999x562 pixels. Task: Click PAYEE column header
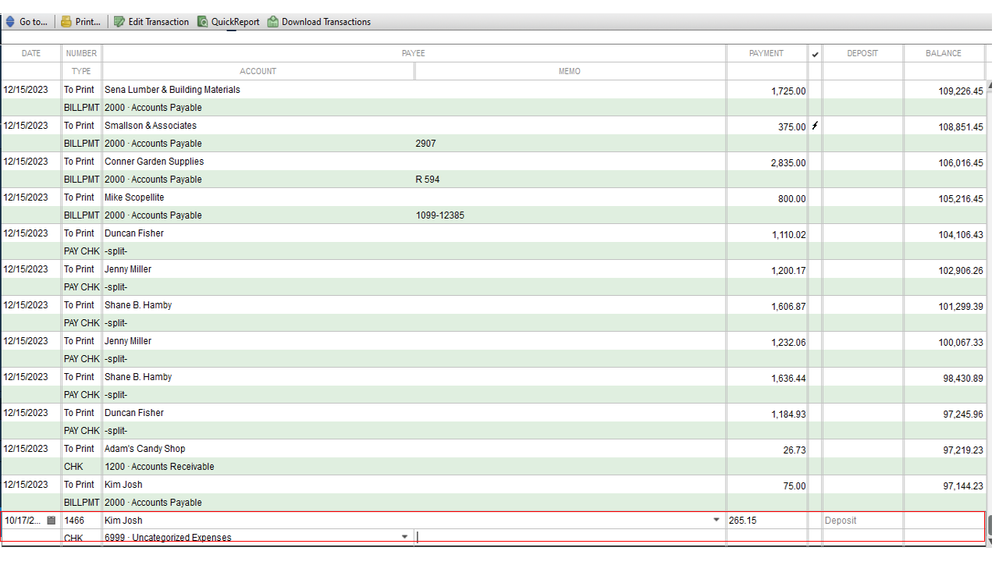click(x=413, y=54)
